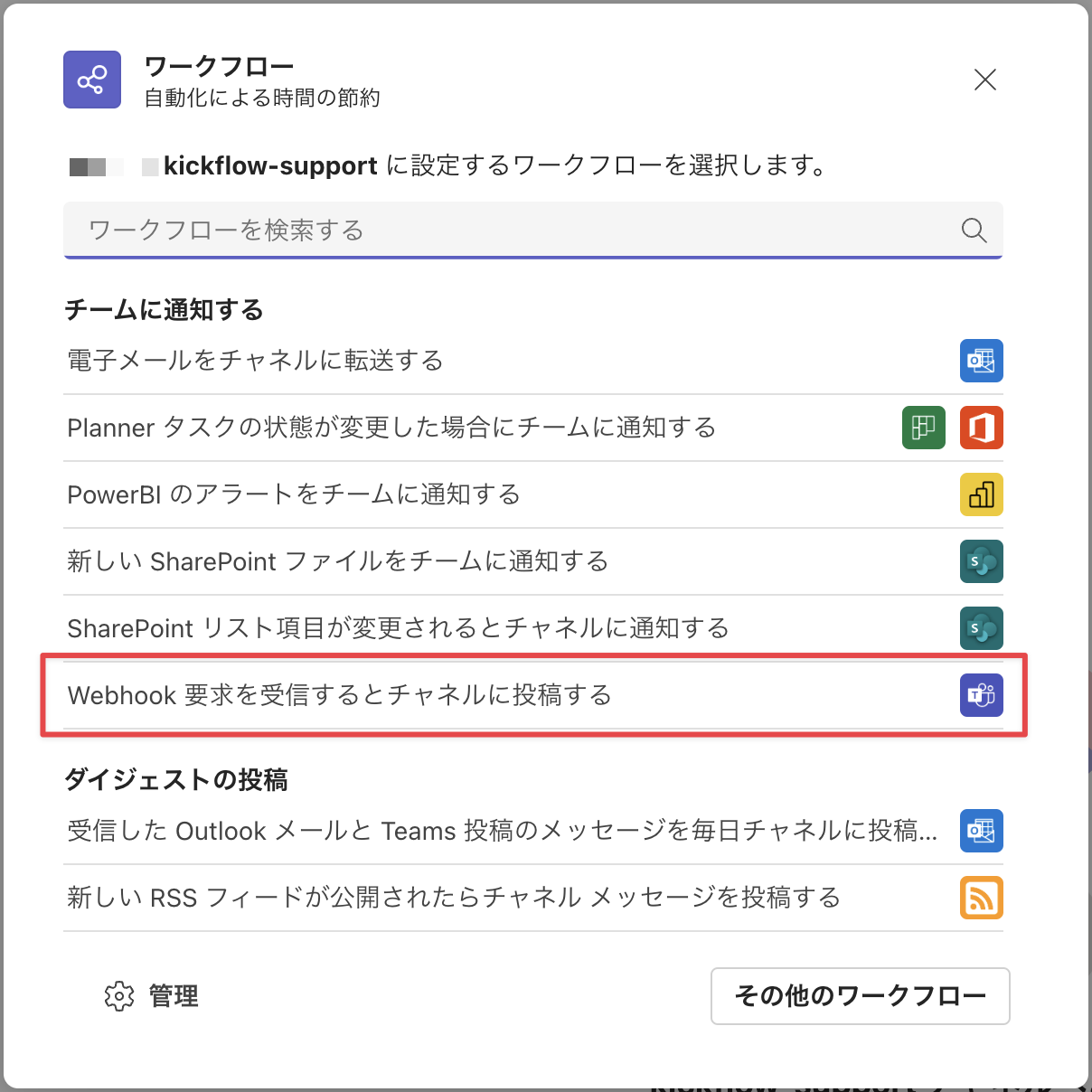
Task: Click the ダイジェストの投稿 section heading
Action: [x=176, y=780]
